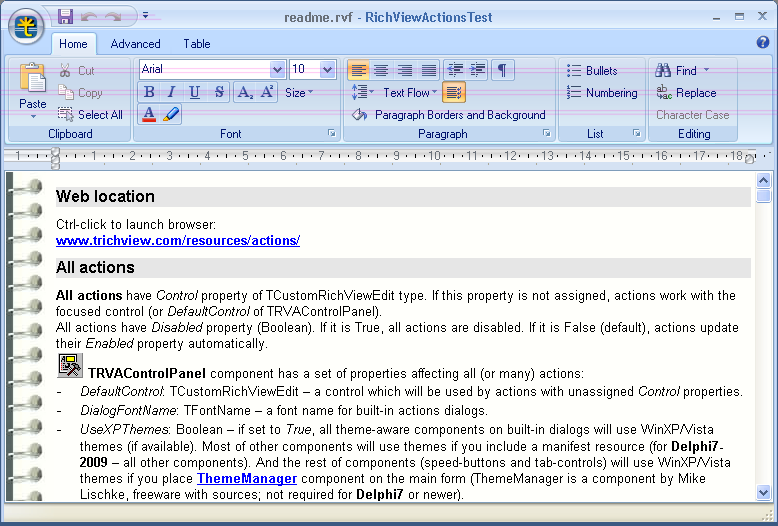Screen dimensions: 778x526
Task: Customize the quick access toolbar
Action: point(145,15)
